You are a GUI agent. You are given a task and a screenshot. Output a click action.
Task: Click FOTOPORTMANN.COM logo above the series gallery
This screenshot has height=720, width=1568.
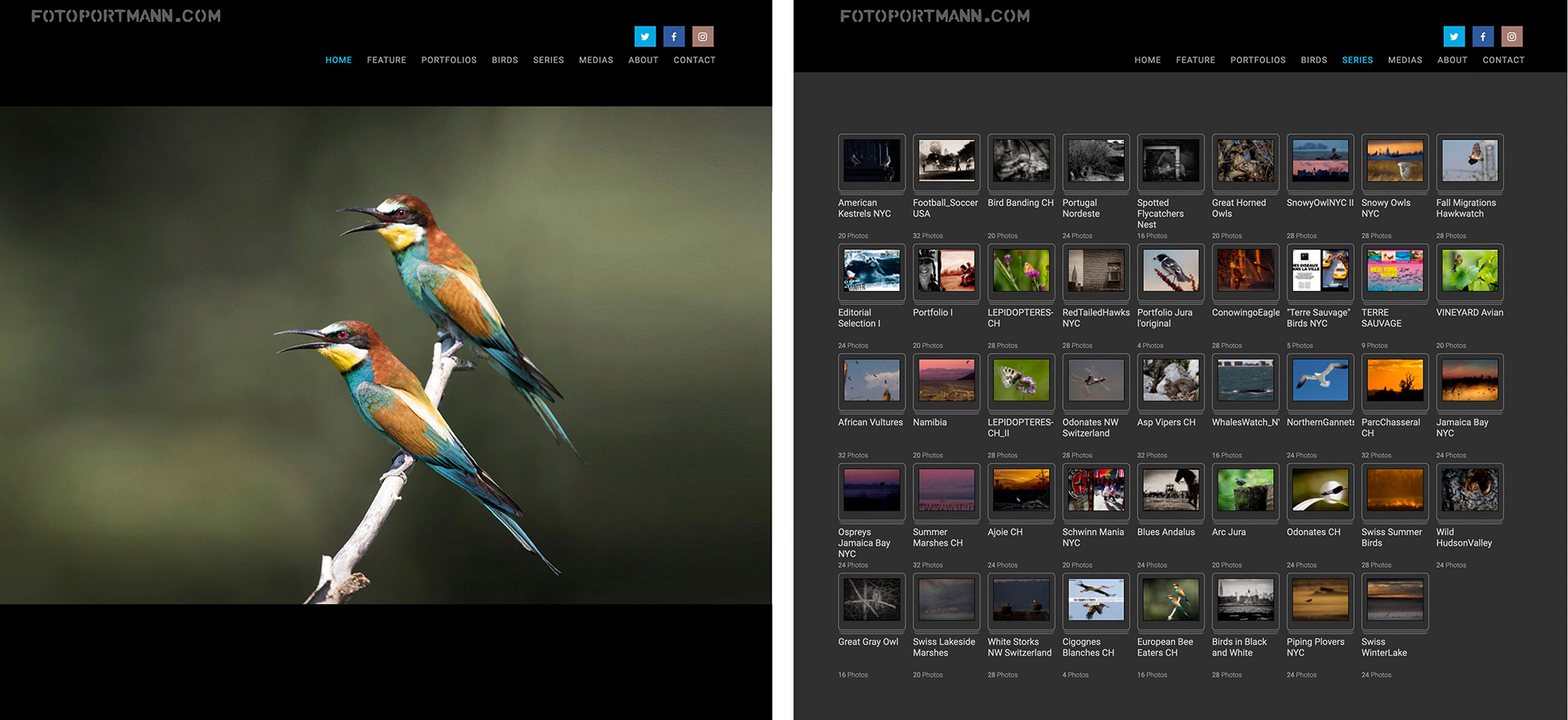[935, 16]
